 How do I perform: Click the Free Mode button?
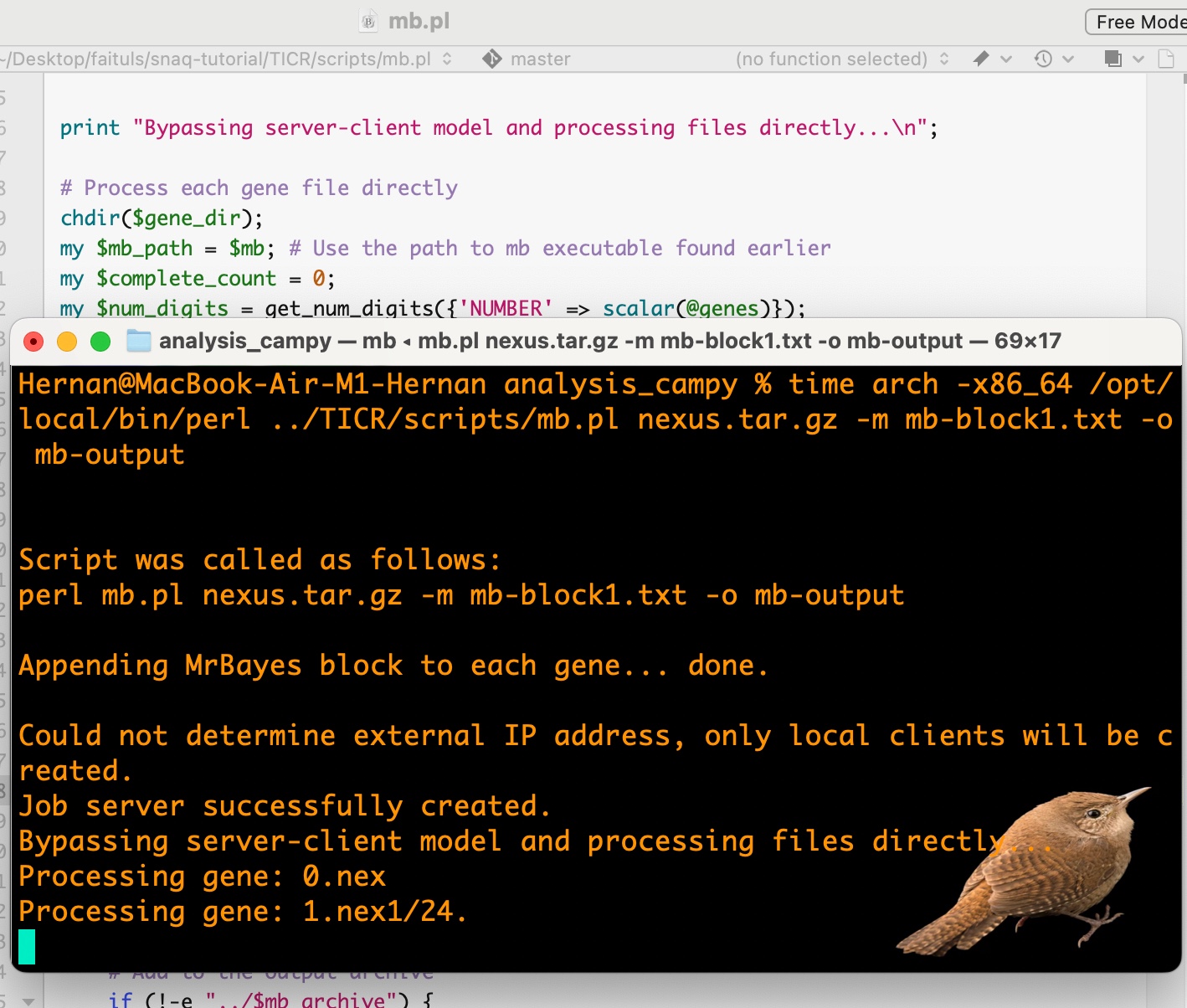point(1138,22)
